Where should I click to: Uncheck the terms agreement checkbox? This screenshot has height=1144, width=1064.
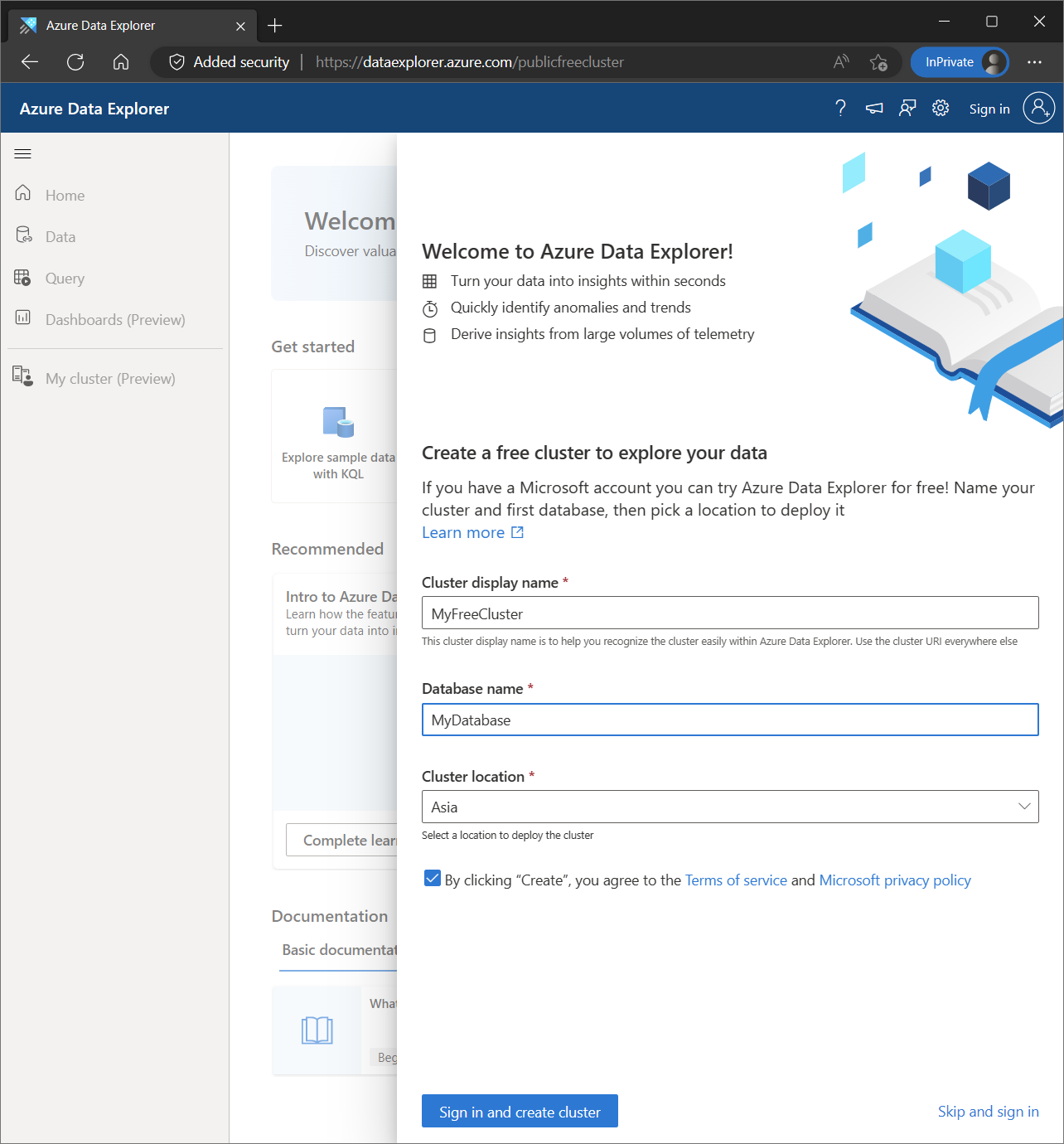tap(432, 879)
